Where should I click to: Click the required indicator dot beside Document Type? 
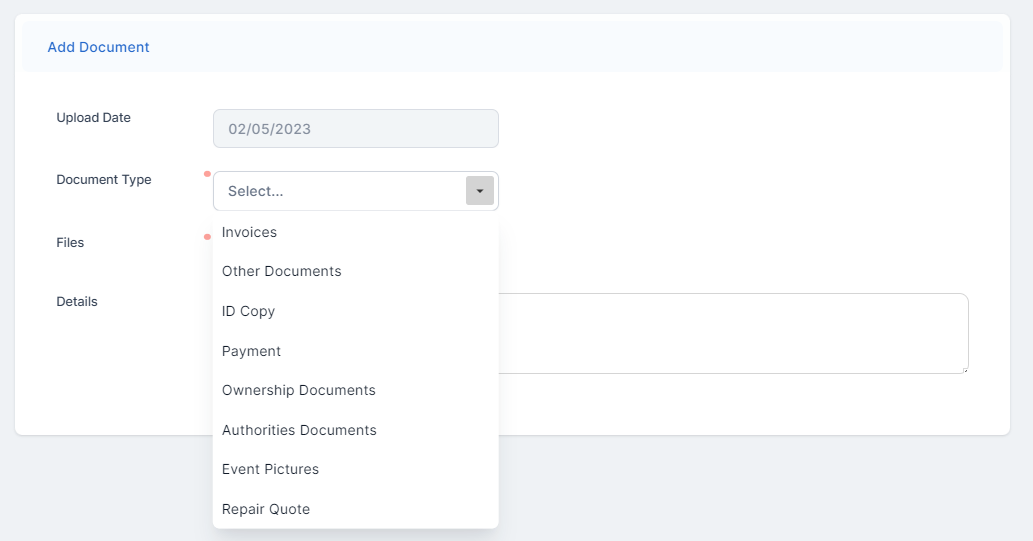[x=207, y=174]
